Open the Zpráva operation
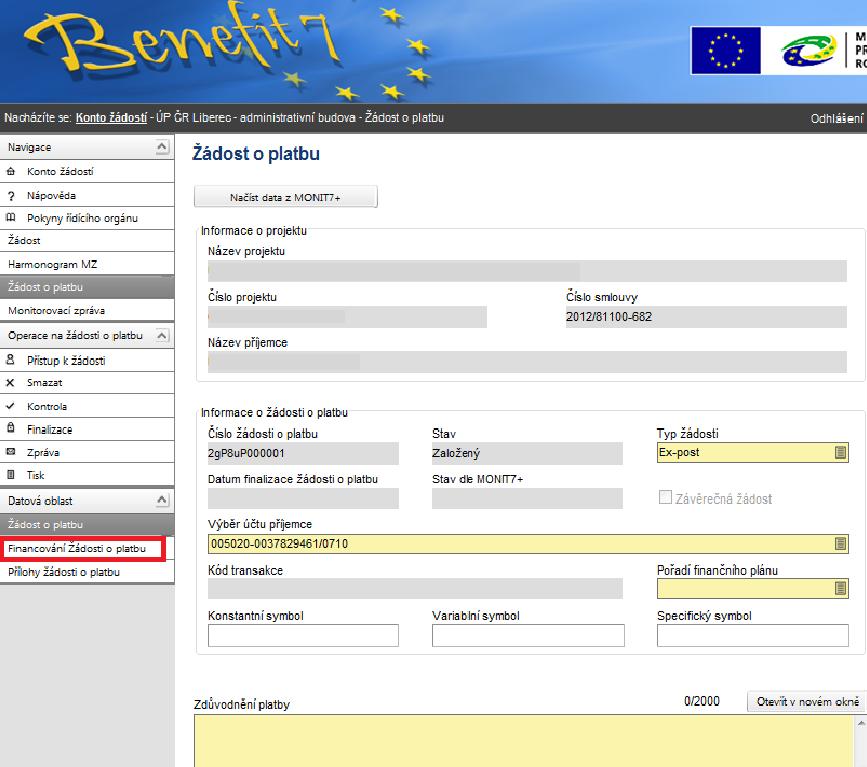This screenshot has height=767, width=867. coord(87,452)
